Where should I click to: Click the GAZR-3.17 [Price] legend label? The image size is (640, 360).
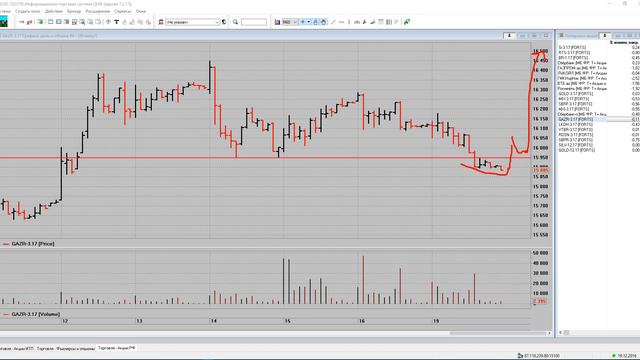coord(33,244)
